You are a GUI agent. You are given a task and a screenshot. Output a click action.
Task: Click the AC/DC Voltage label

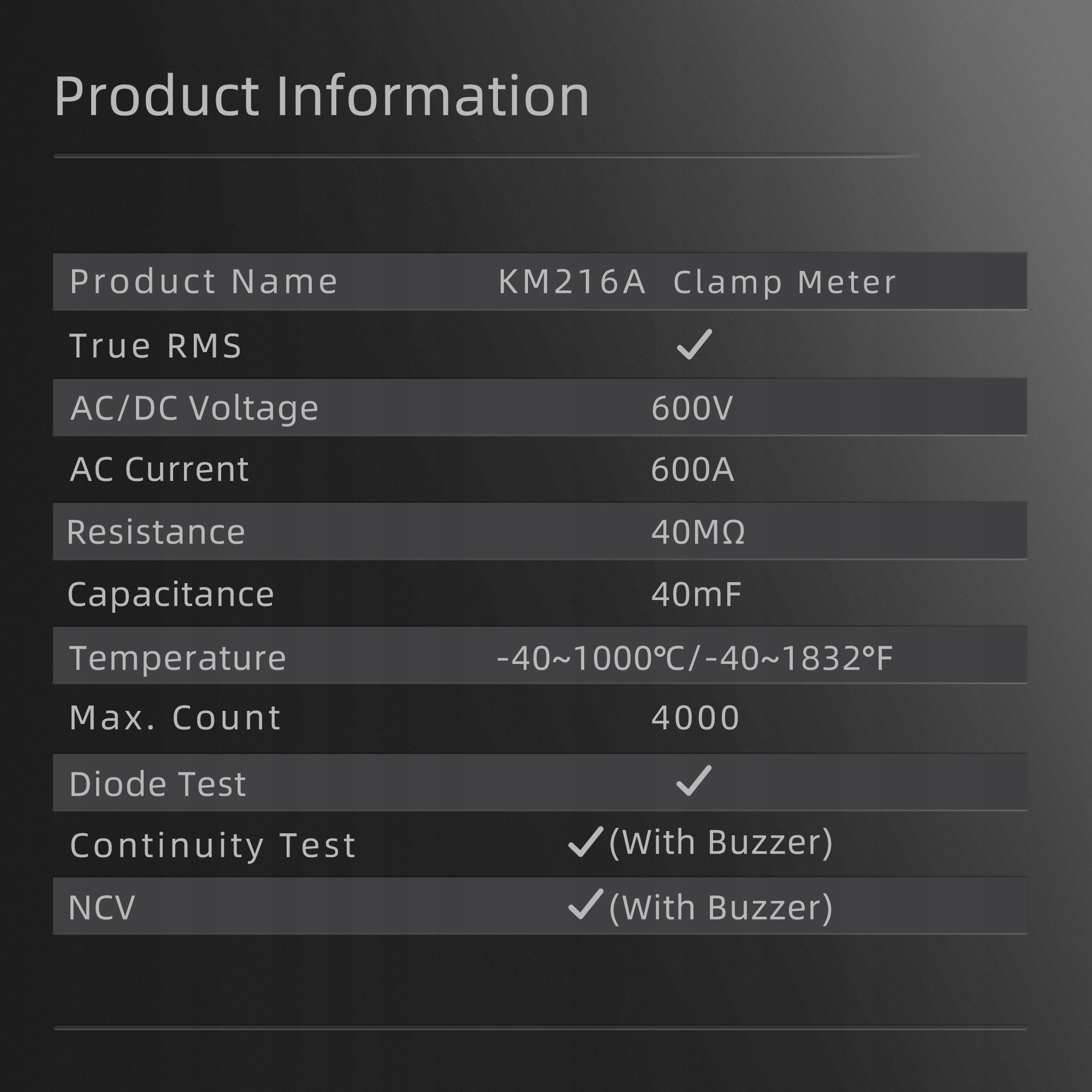194,408
